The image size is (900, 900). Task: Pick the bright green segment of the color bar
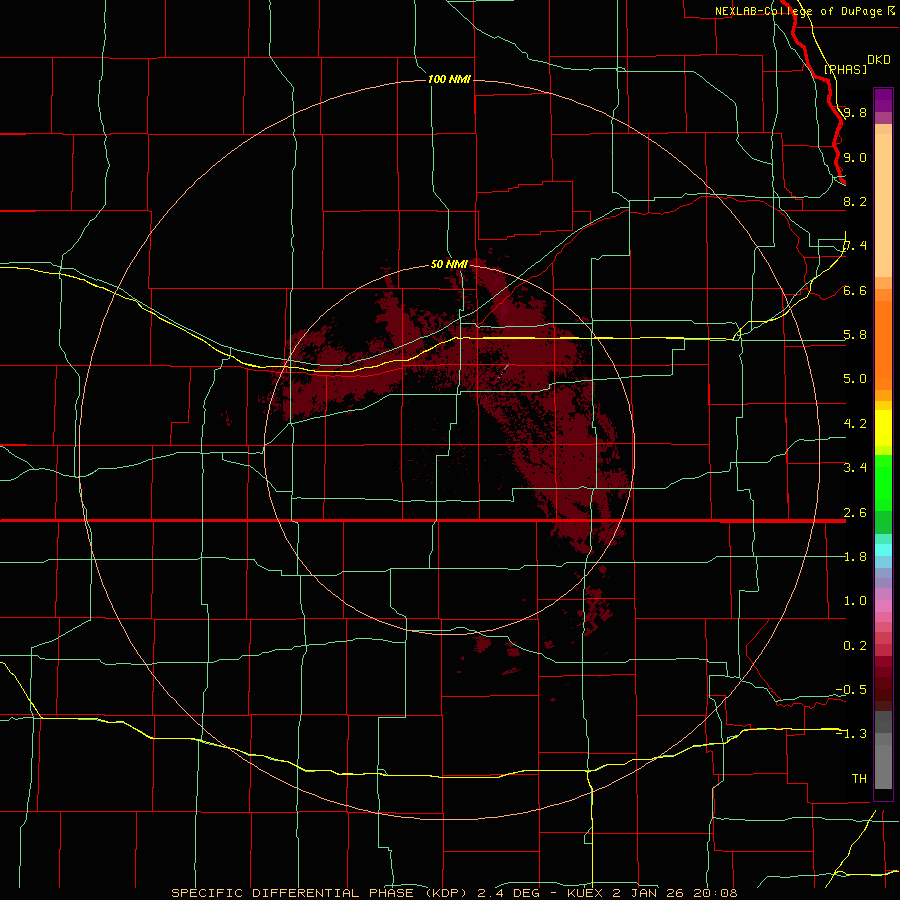(883, 483)
